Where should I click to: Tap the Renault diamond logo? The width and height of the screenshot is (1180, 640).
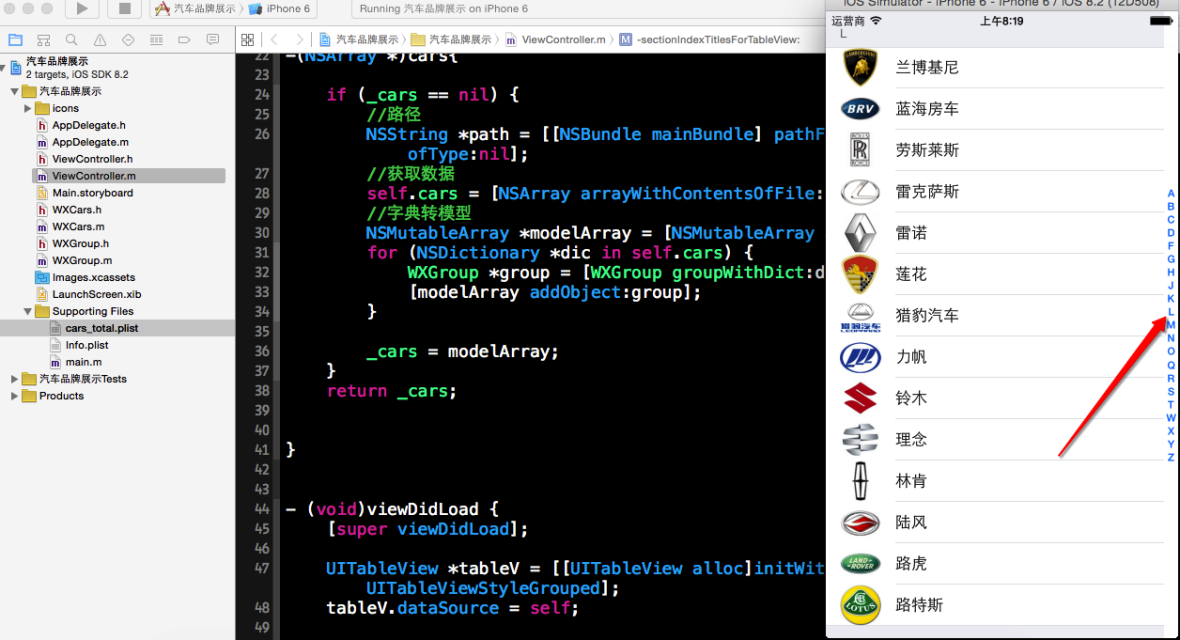coord(860,233)
